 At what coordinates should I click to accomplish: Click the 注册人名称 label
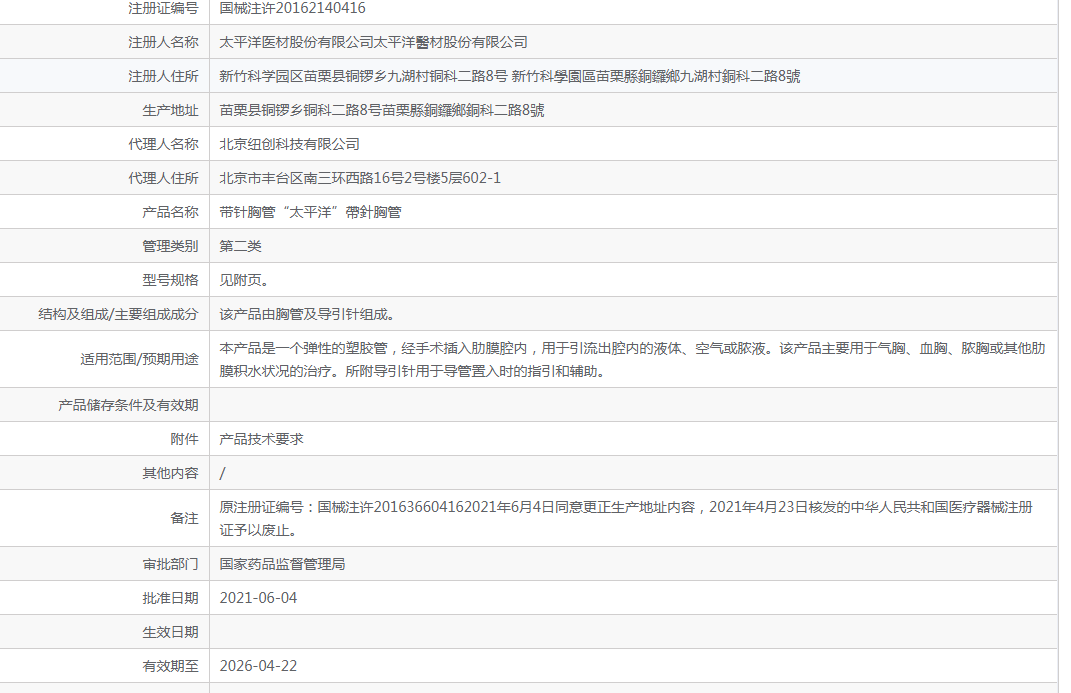click(163, 42)
